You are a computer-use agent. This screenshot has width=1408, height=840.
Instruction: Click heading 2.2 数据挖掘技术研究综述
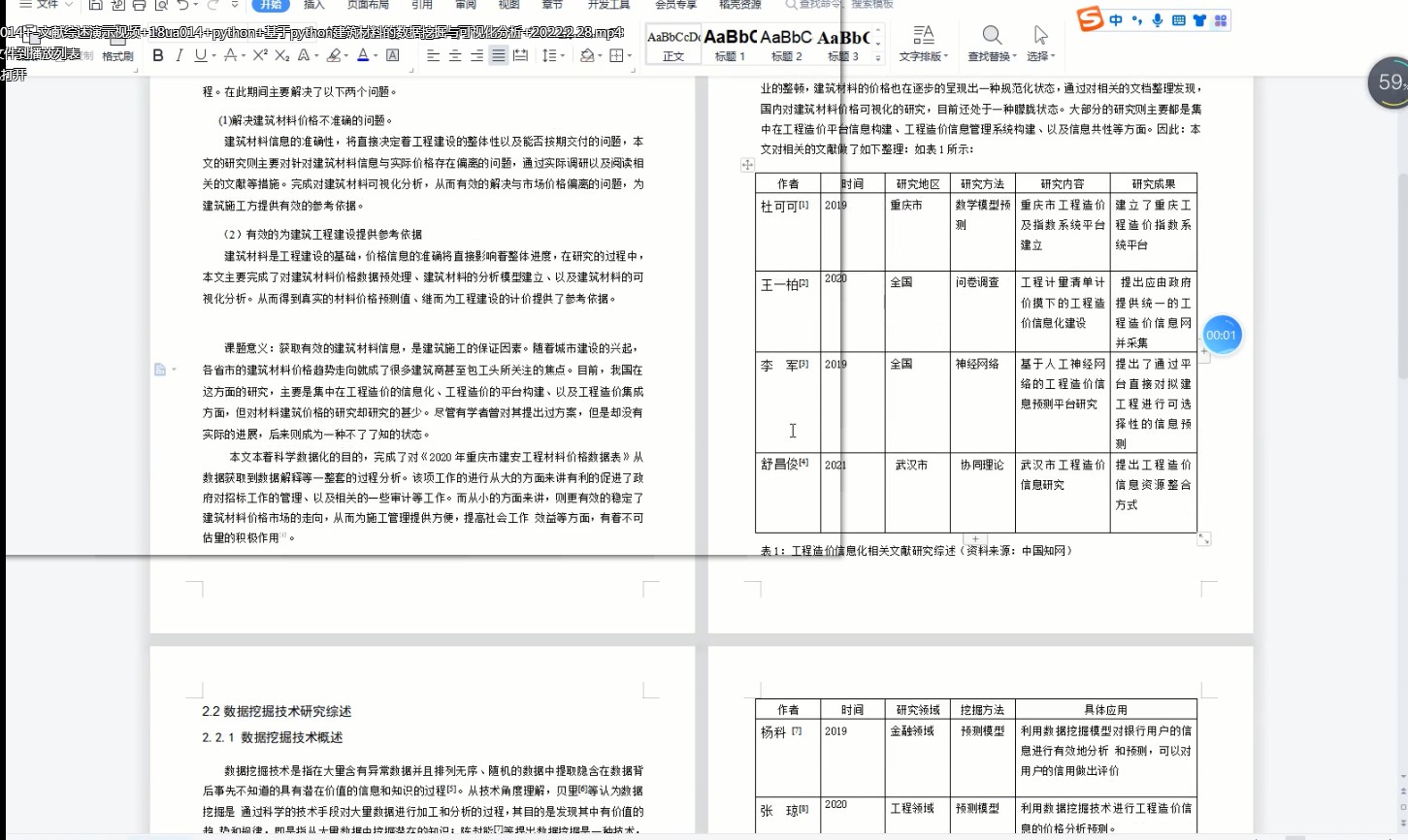coord(277,711)
